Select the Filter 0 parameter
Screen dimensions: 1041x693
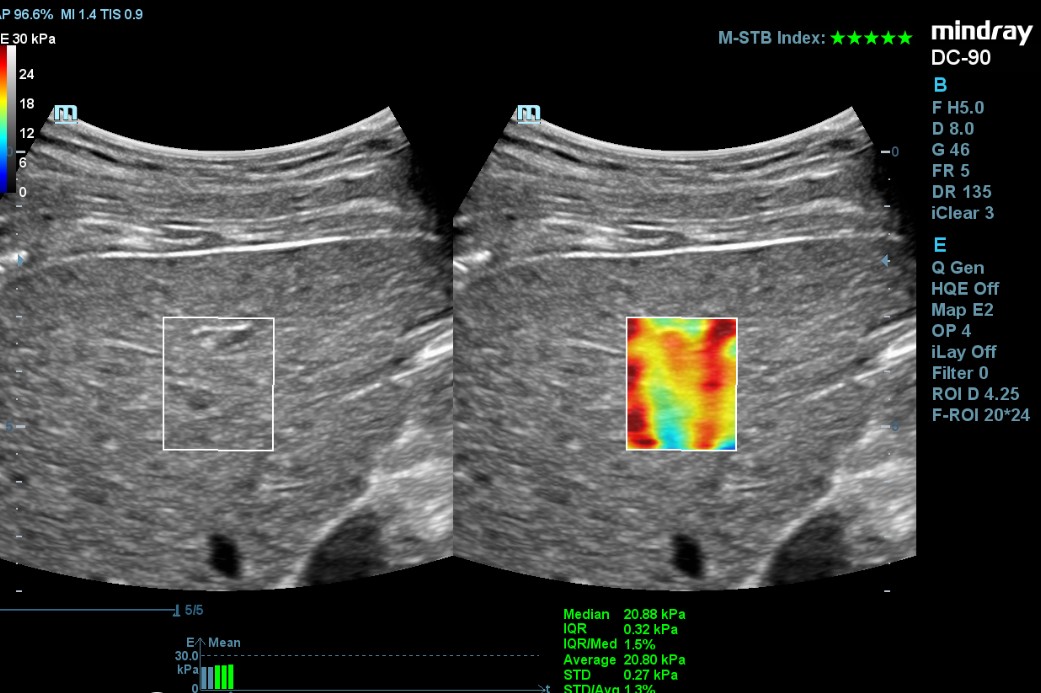[960, 373]
